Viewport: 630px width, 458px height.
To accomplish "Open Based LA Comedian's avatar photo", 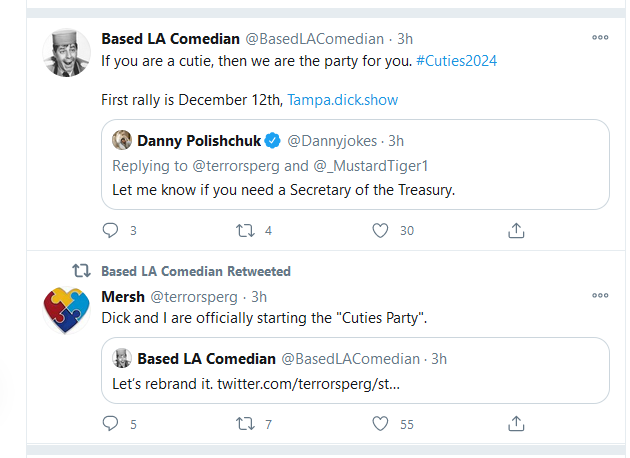I will coord(66,53).
